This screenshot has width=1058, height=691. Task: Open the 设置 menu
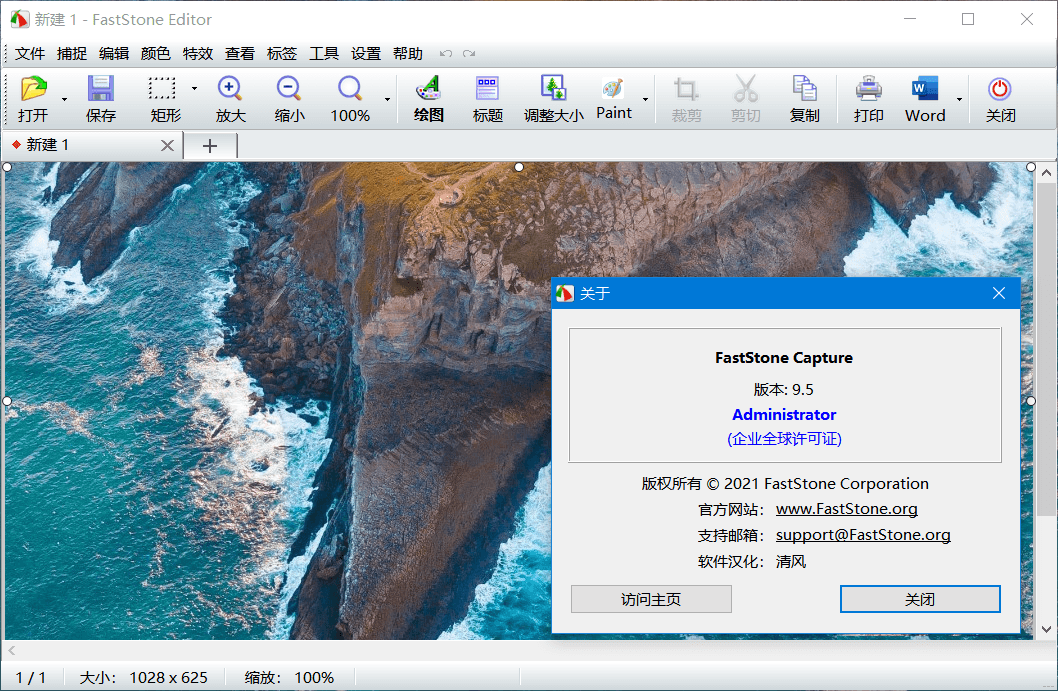366,53
